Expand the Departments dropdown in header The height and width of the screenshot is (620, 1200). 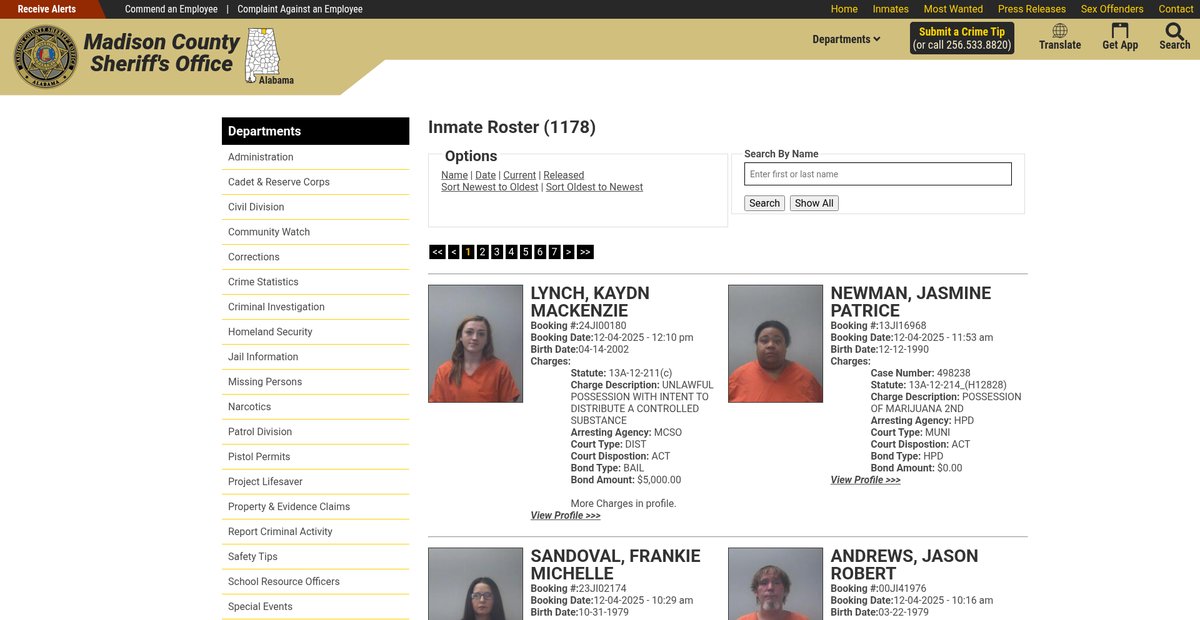(846, 40)
